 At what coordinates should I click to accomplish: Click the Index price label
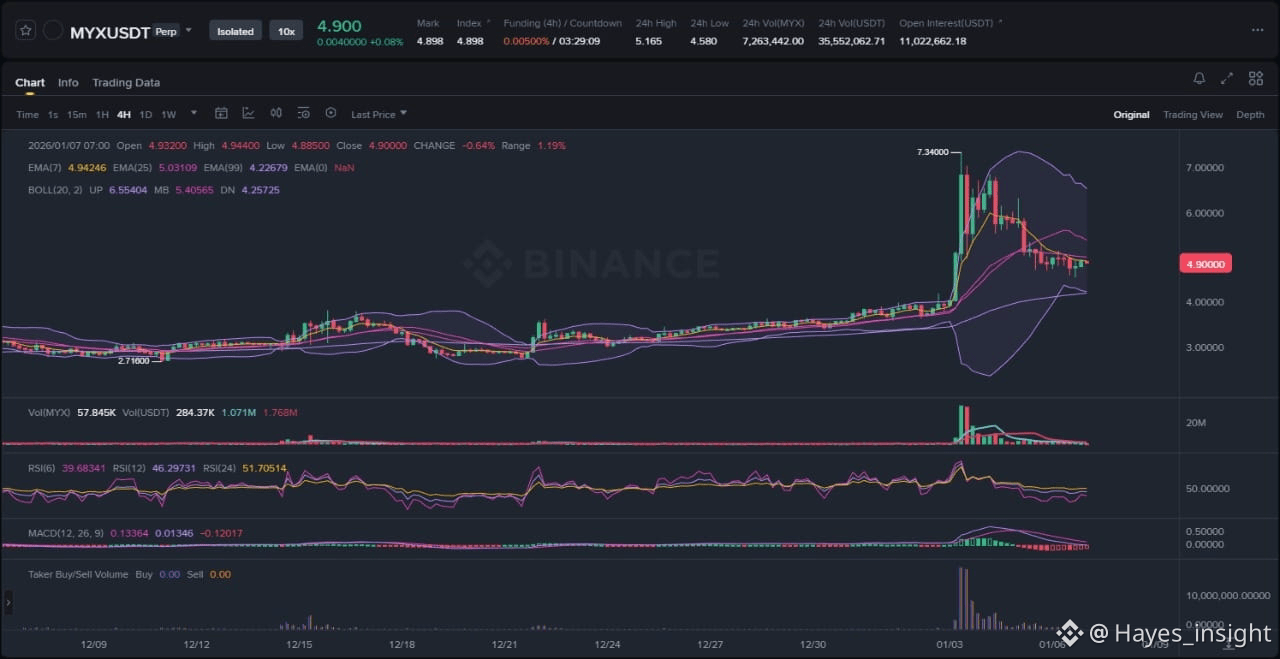pos(469,23)
